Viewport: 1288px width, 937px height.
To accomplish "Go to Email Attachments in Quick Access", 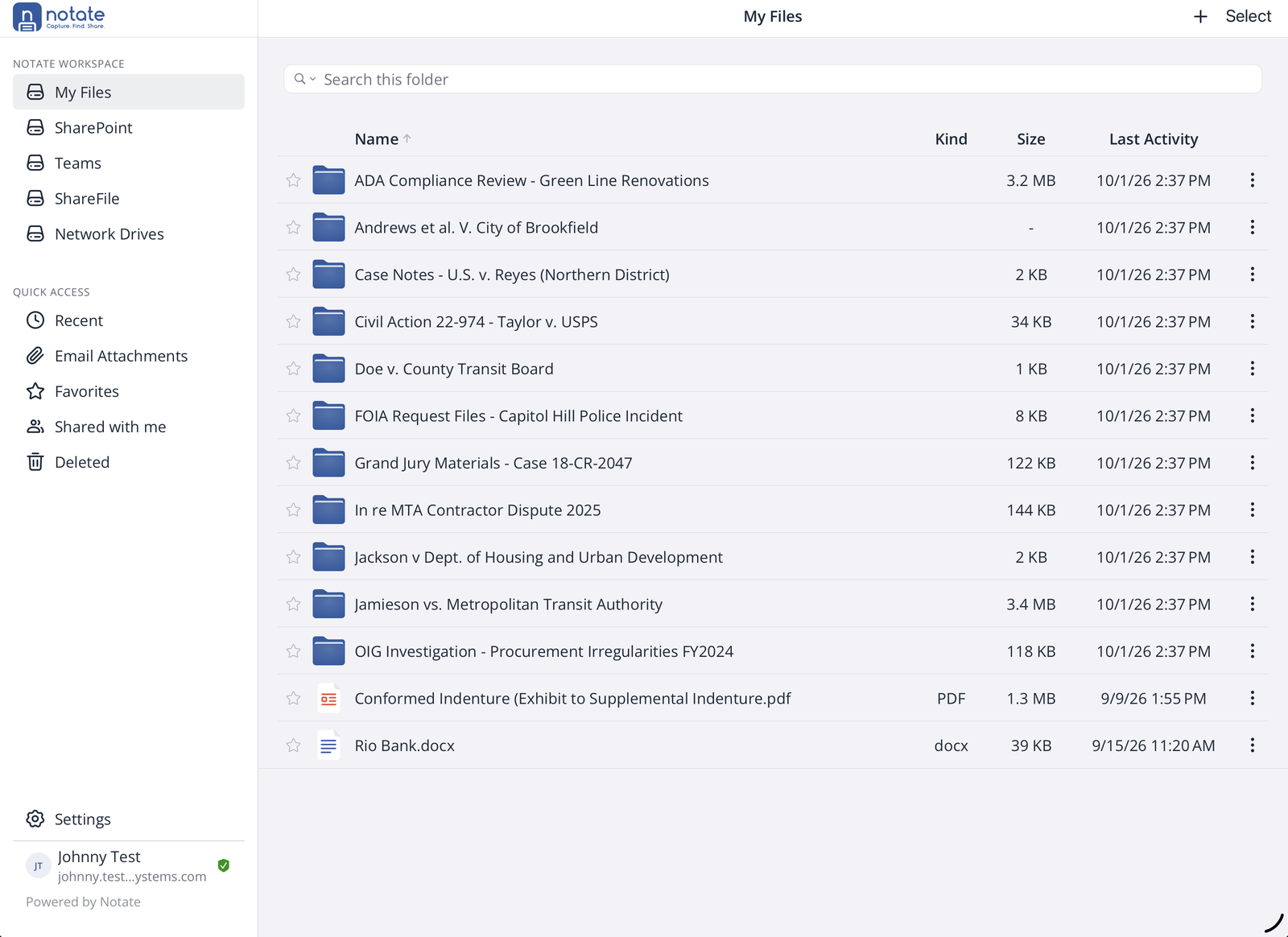I will tap(129, 356).
